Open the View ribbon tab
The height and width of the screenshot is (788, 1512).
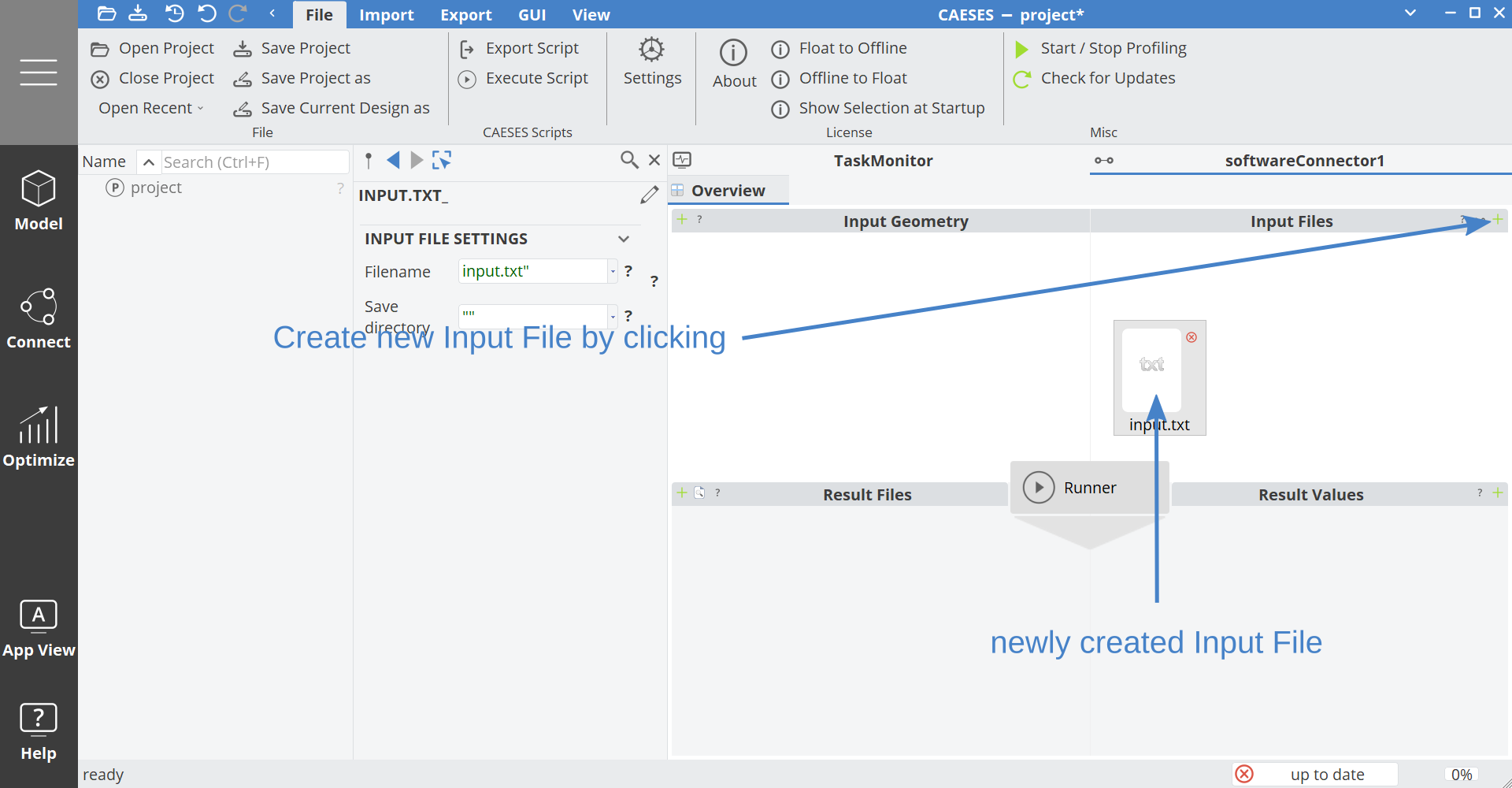tap(591, 15)
